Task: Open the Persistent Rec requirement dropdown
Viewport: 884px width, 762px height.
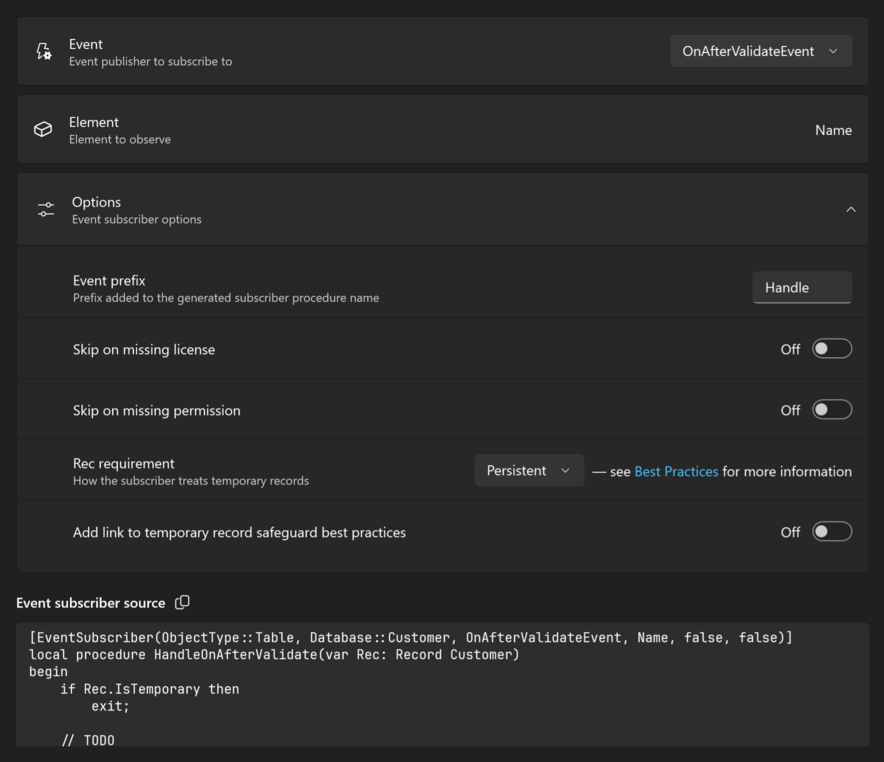Action: (x=529, y=471)
